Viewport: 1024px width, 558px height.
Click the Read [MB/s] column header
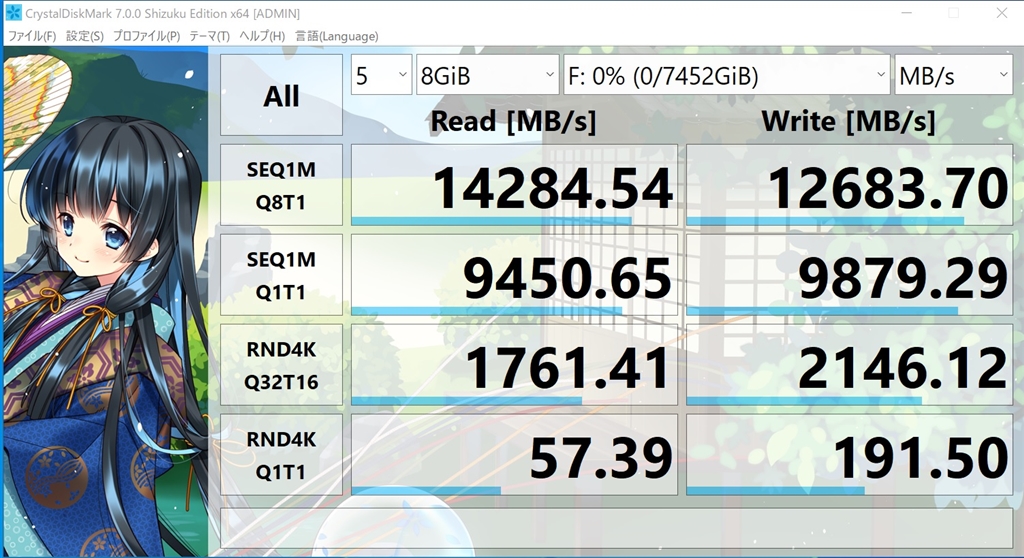click(x=513, y=122)
